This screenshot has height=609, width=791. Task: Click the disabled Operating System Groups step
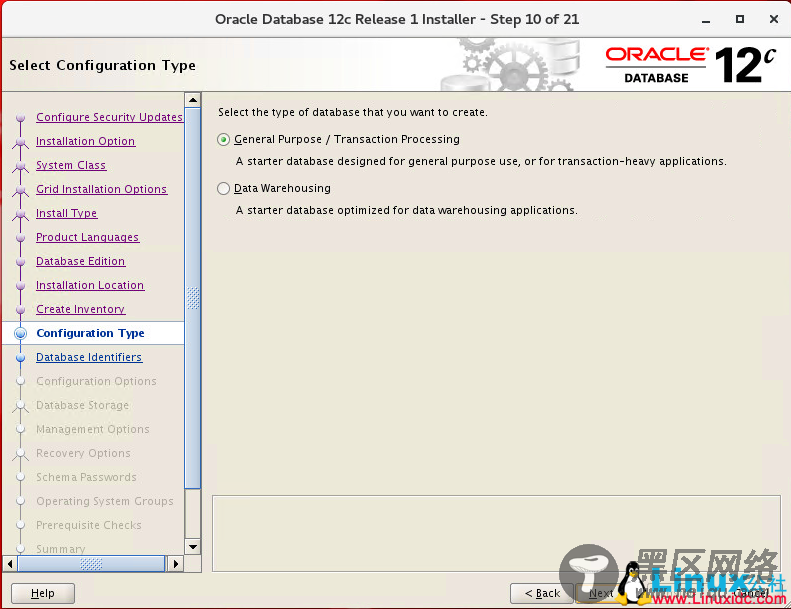click(105, 502)
